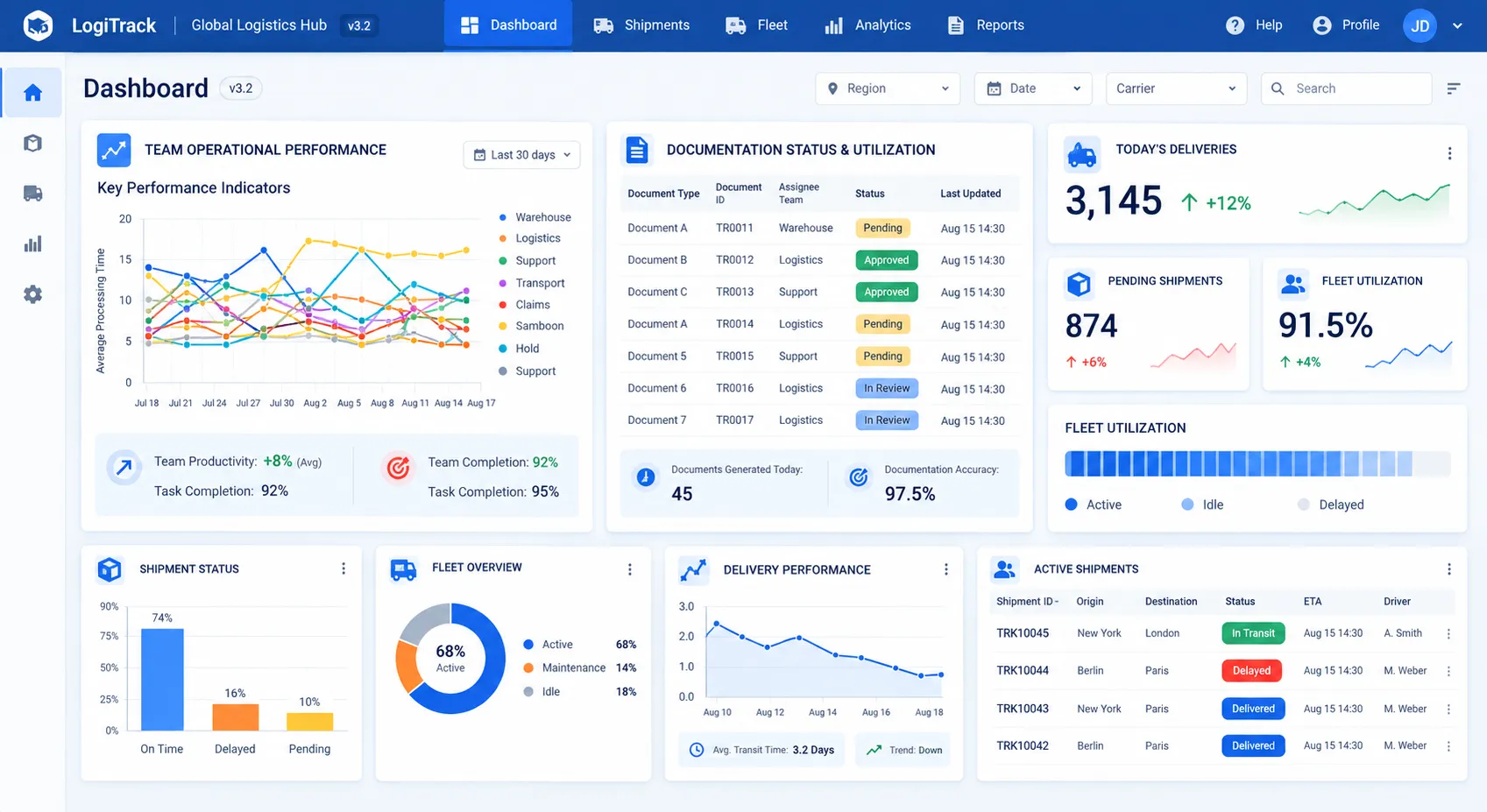Switch to the Shipments tab

[x=641, y=25]
